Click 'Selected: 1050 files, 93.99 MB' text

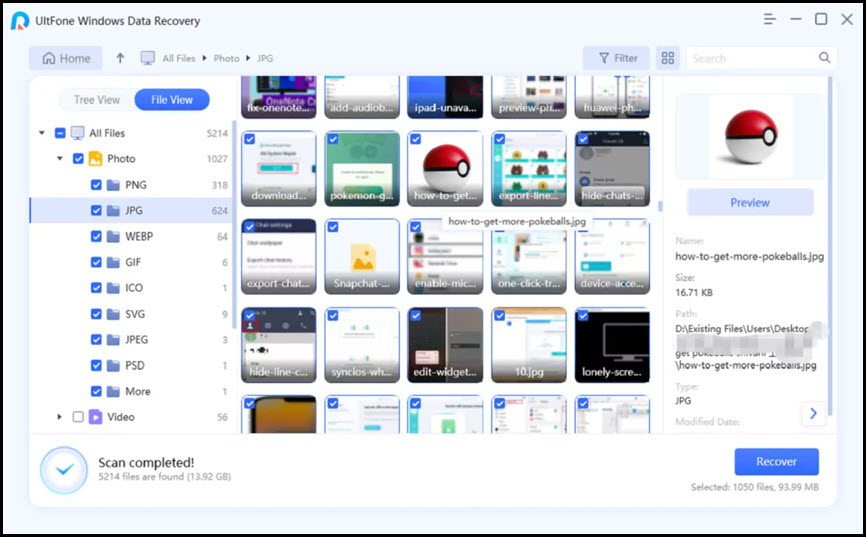click(x=754, y=487)
